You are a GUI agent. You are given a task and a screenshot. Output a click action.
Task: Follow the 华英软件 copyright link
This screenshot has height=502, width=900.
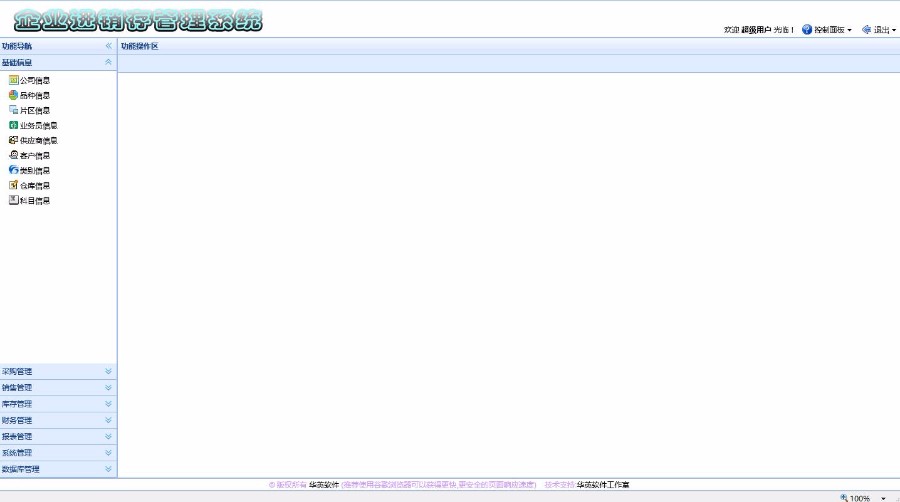tap(324, 484)
